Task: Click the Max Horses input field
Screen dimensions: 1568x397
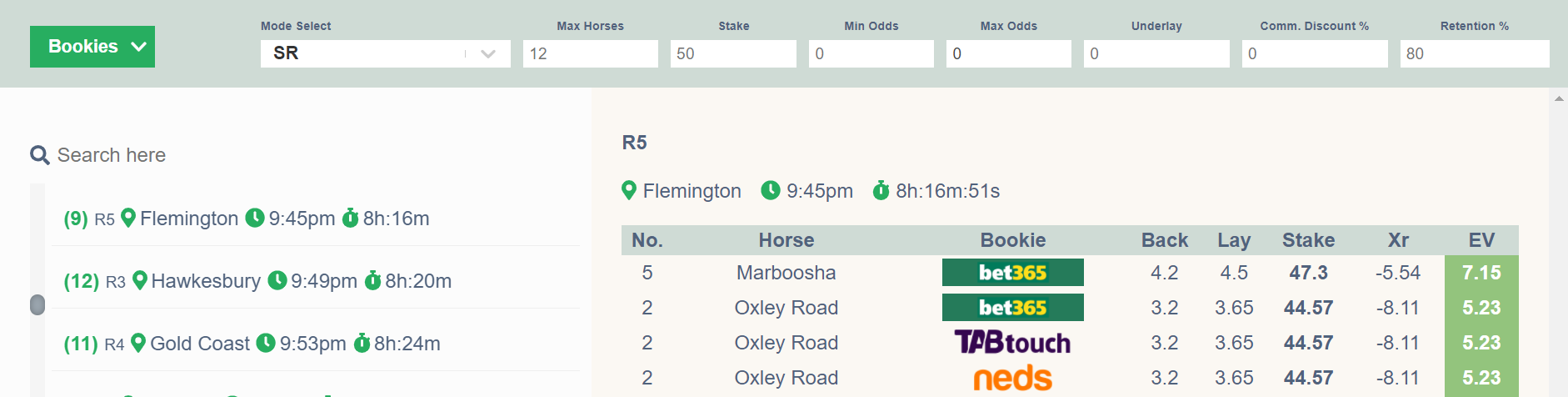Action: 590,53
